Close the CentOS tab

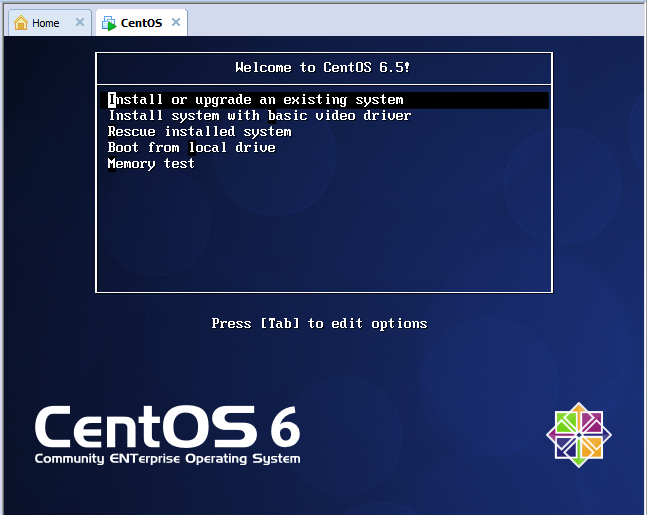click(176, 22)
